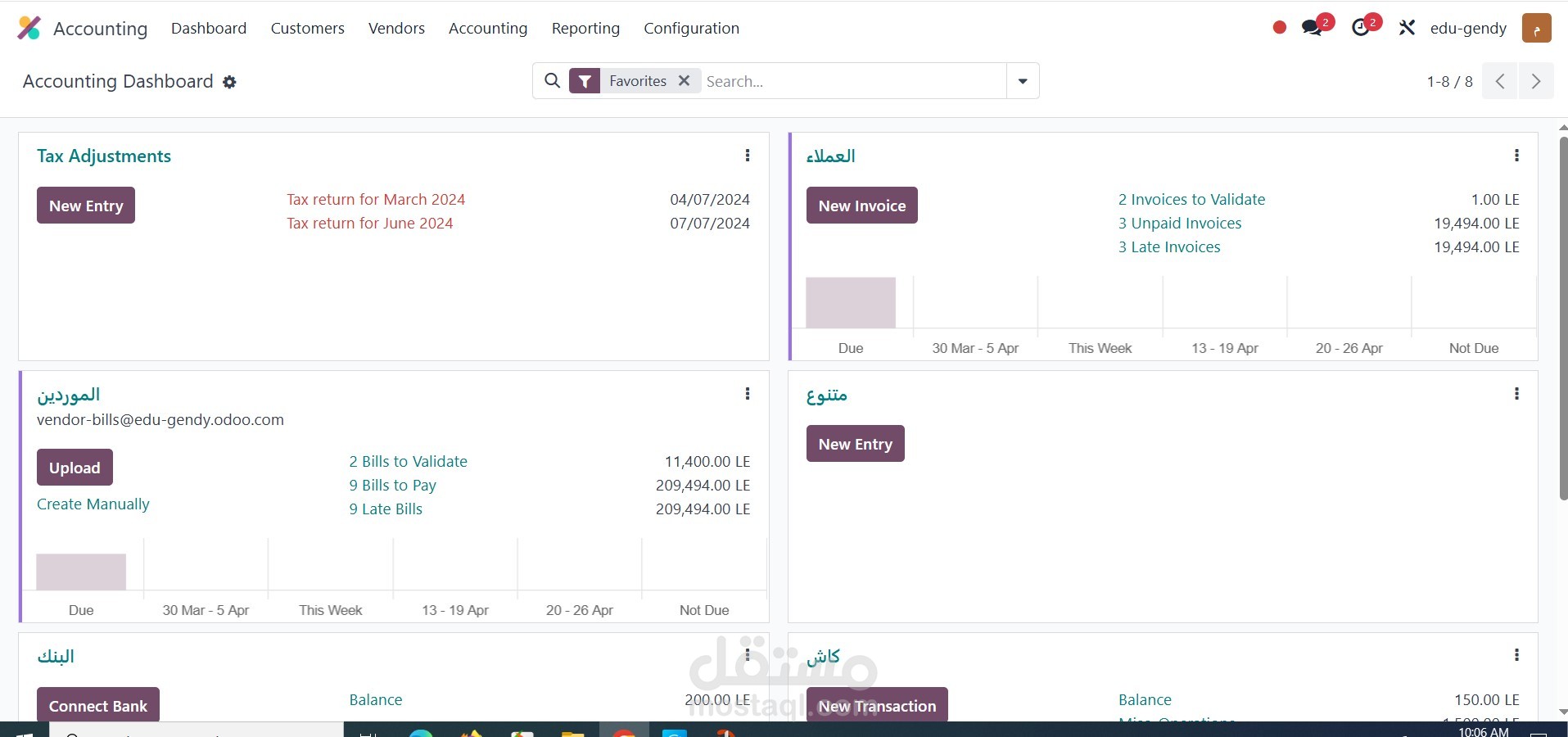
Task: Click the user avatar icon
Action: click(1537, 28)
